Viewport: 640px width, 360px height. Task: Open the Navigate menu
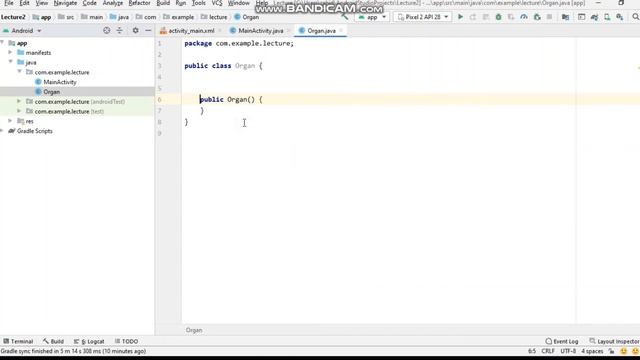coord(65,3)
